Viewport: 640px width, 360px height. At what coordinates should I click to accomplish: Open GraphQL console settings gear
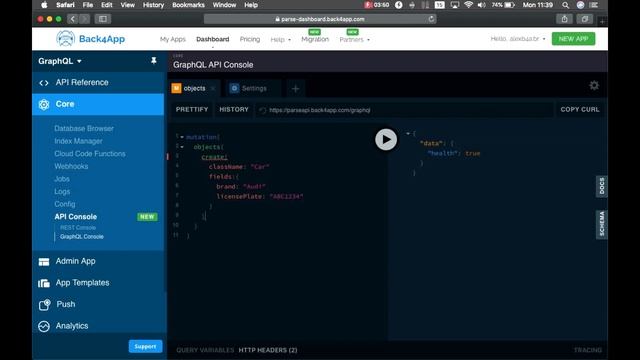pos(594,85)
